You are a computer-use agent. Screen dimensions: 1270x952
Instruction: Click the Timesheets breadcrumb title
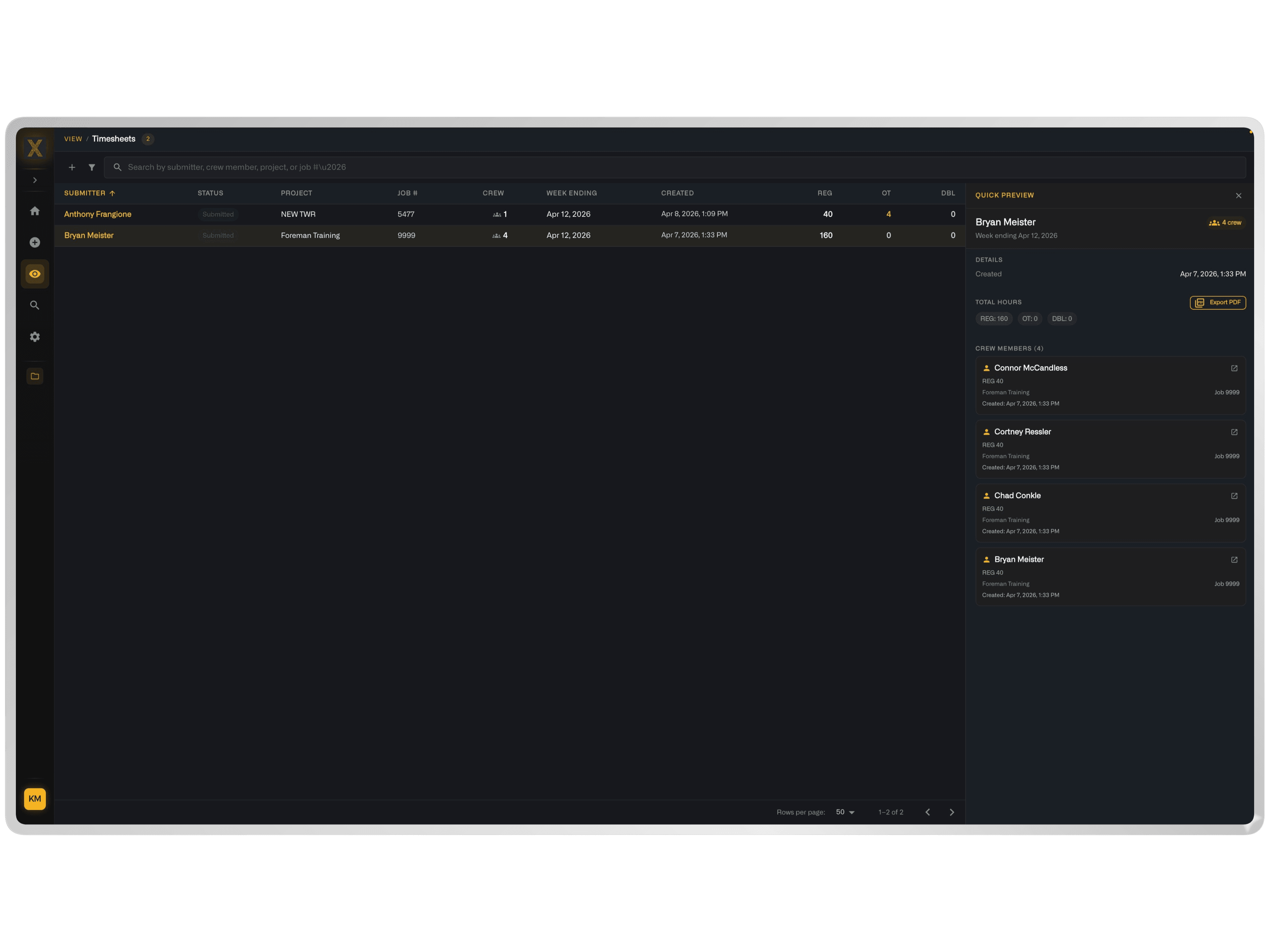click(x=114, y=139)
